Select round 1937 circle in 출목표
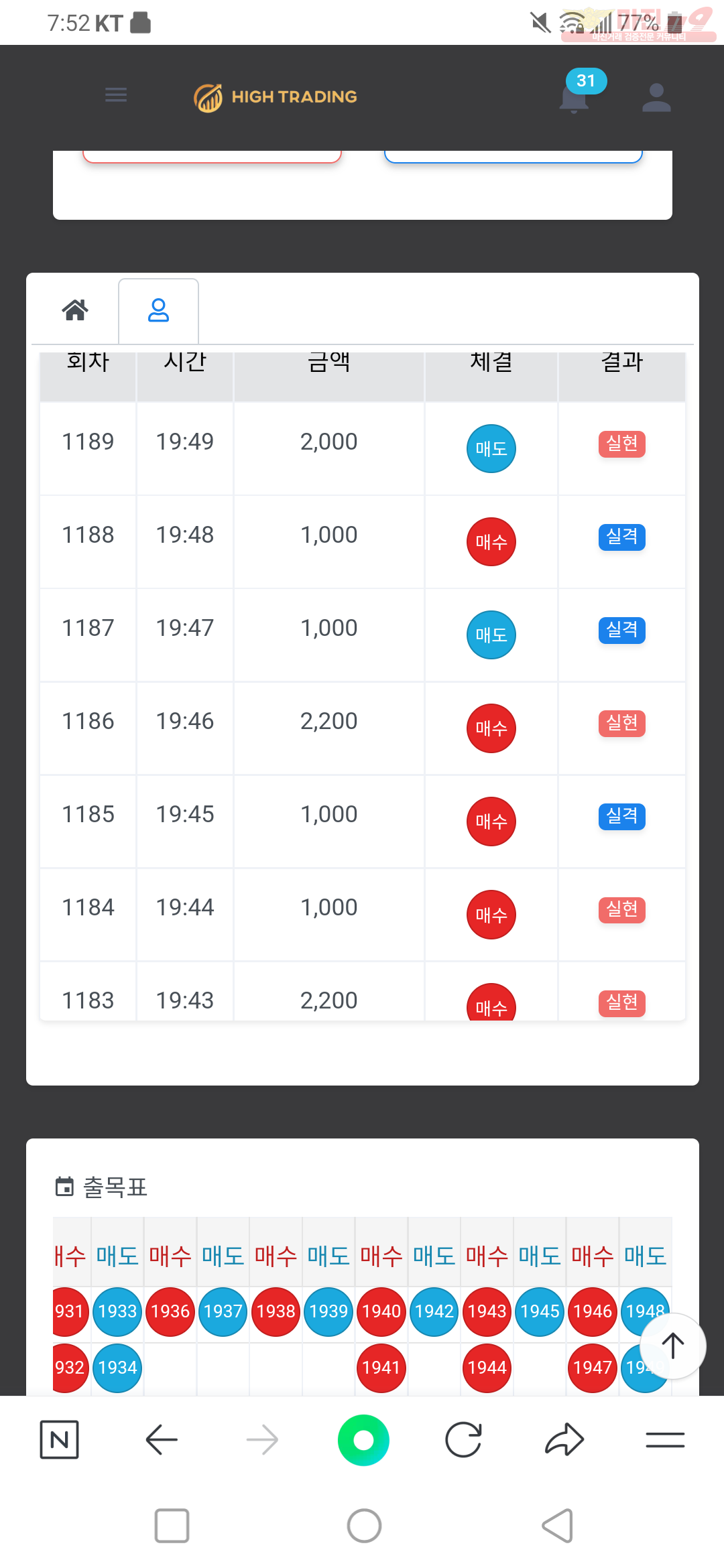This screenshot has width=724, height=1568. (x=223, y=1311)
